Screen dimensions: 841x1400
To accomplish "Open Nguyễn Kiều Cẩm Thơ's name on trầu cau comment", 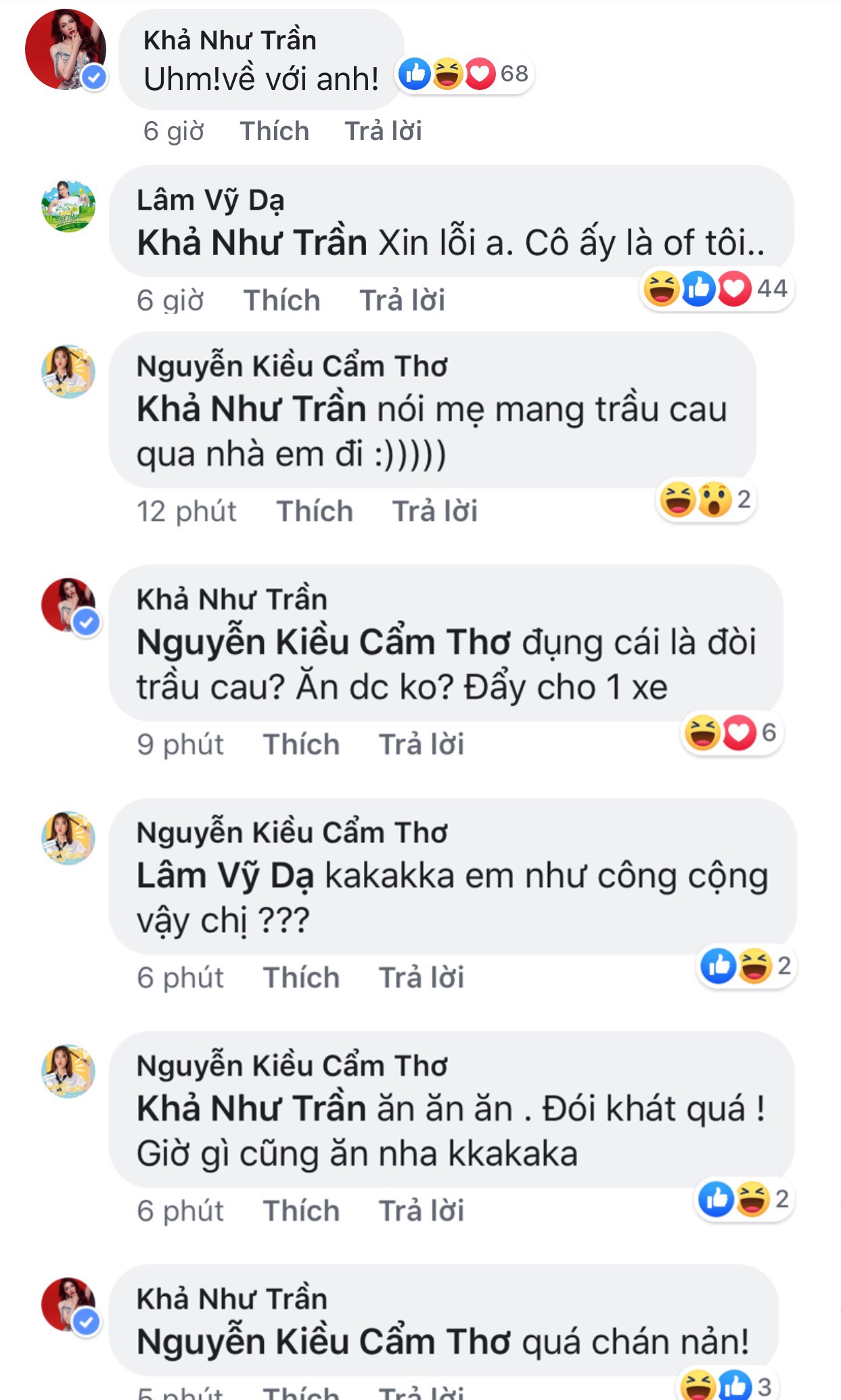I will (292, 366).
